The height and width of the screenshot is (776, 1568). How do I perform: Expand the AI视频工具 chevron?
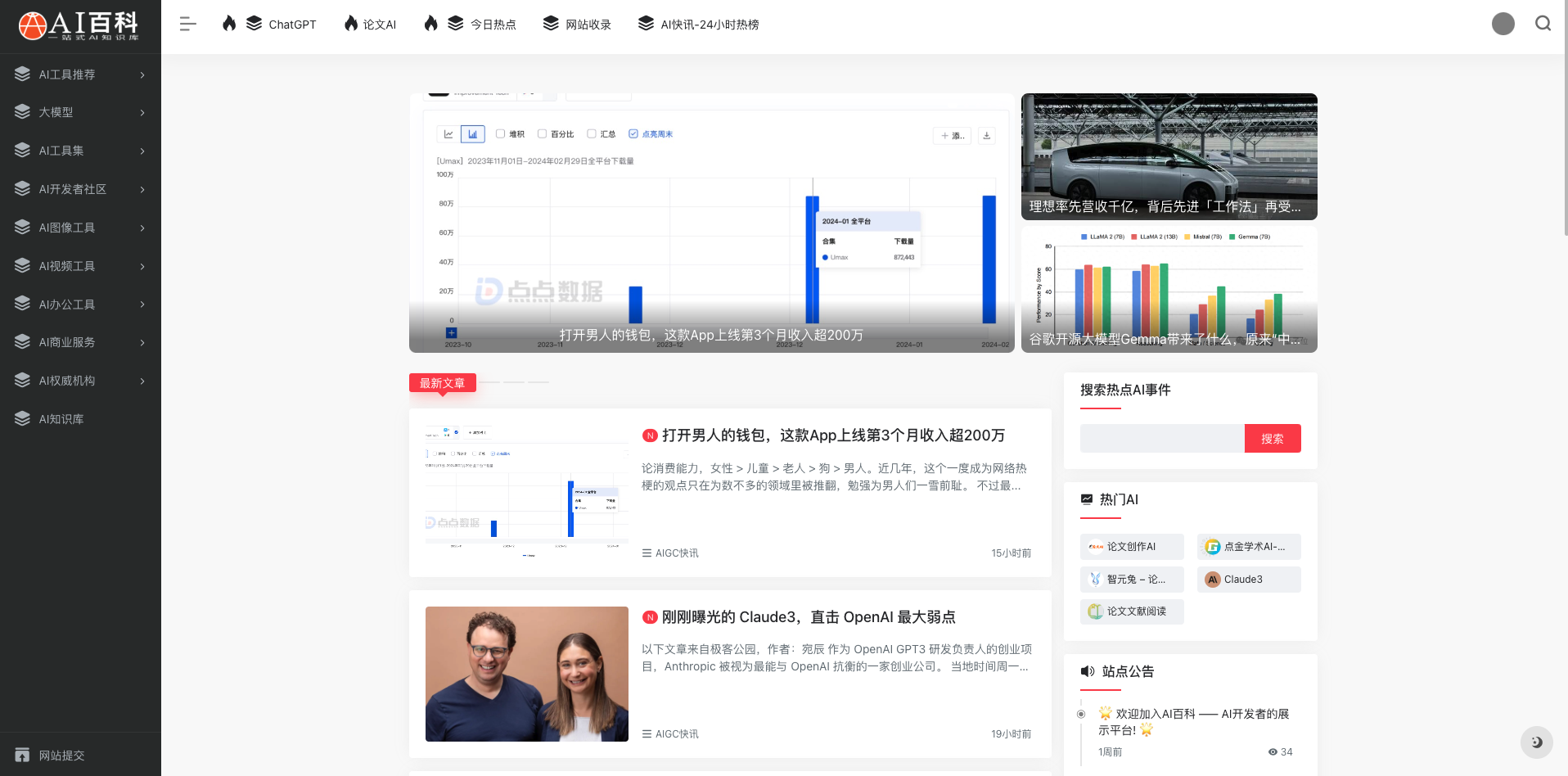(142, 266)
